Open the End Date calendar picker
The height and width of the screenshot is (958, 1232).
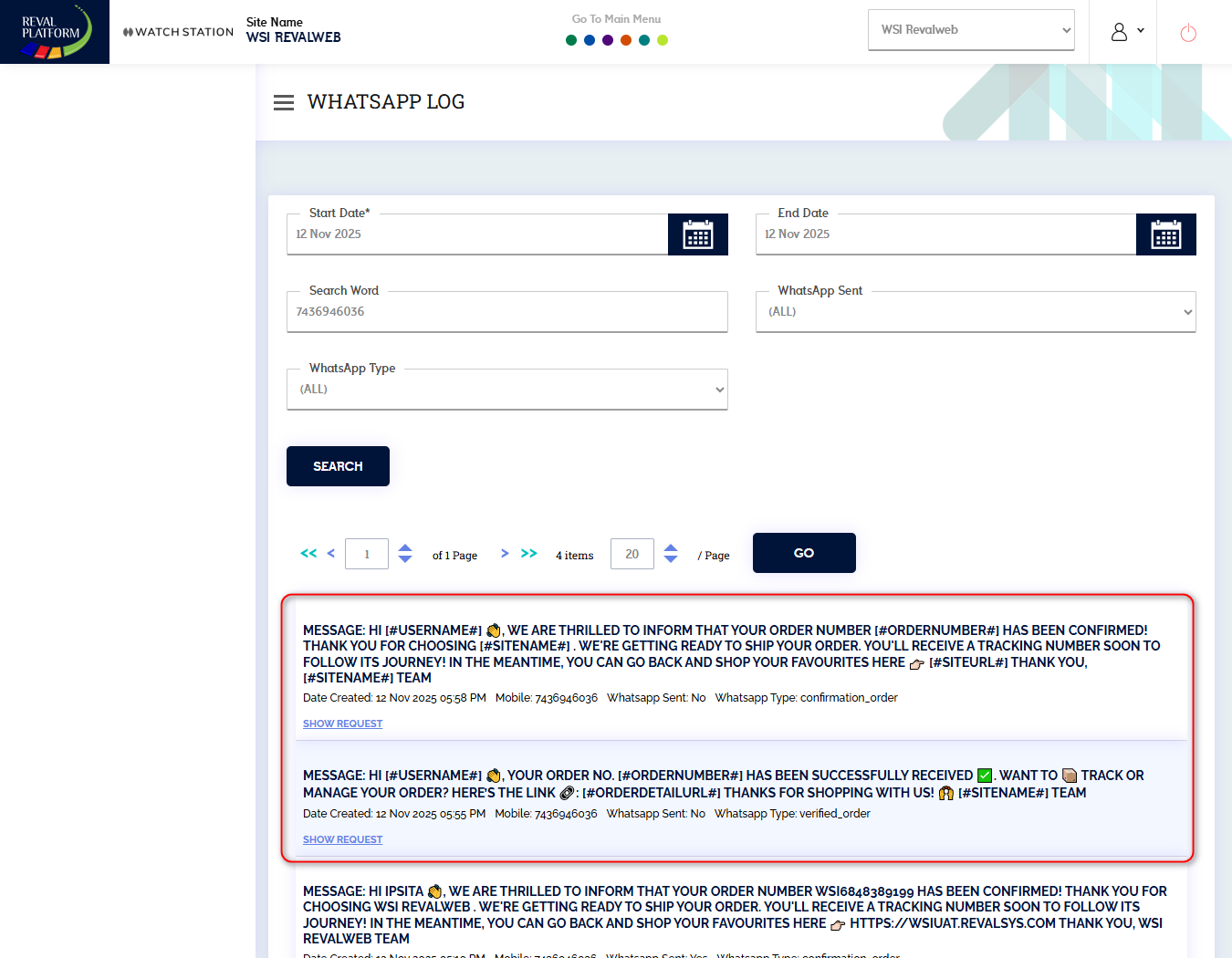click(1165, 234)
